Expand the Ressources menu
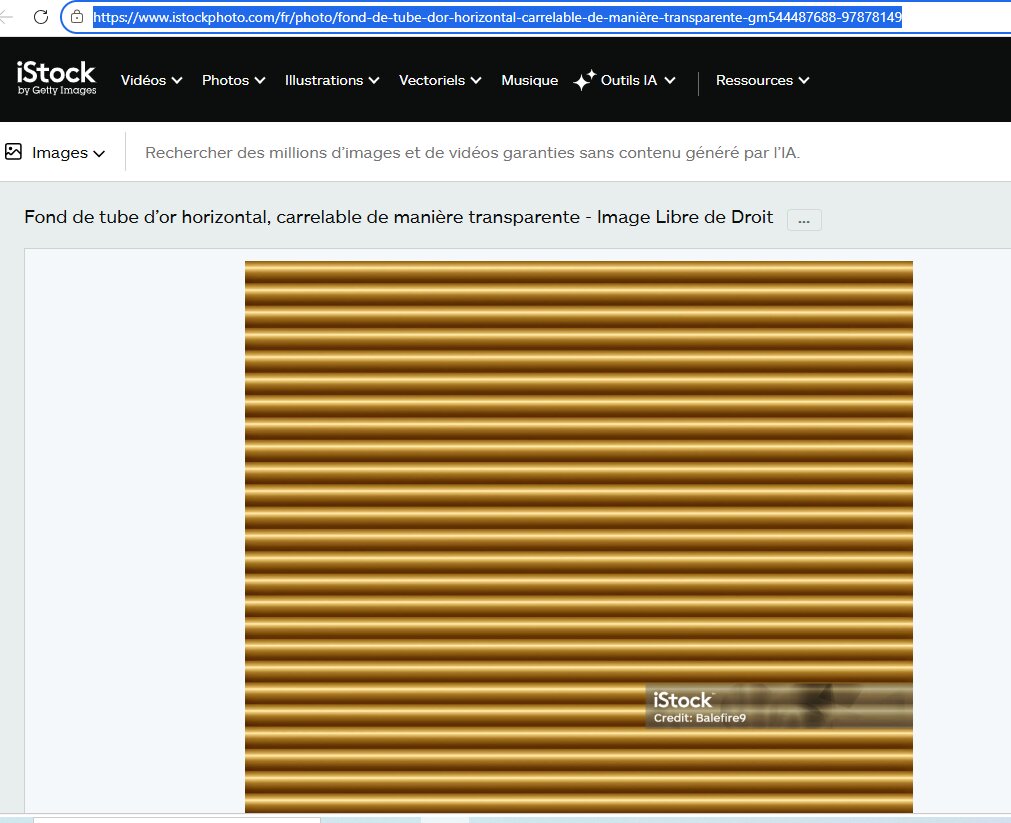Screen dimensions: 1011x823 click(x=763, y=80)
